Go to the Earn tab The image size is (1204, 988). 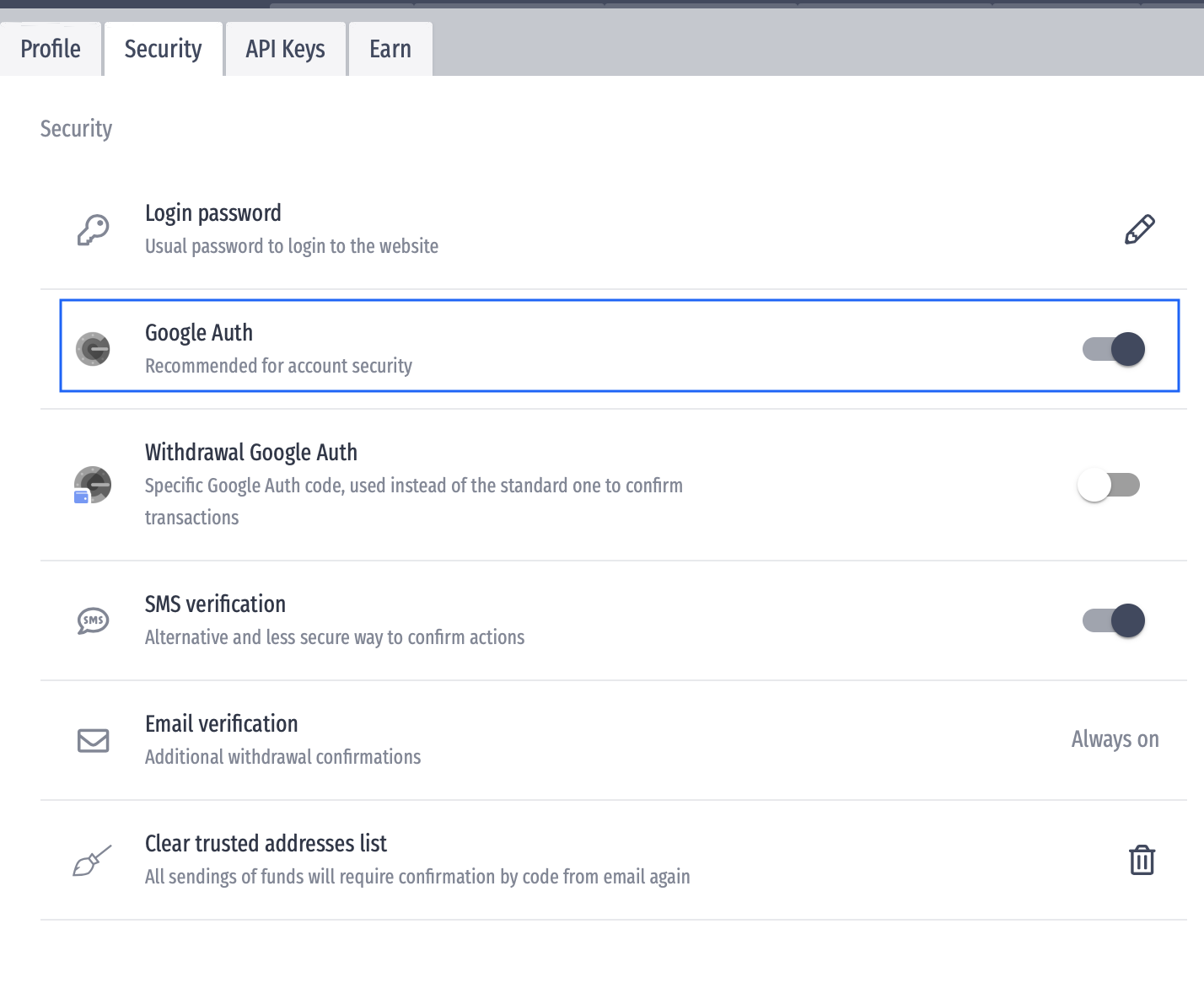point(390,49)
